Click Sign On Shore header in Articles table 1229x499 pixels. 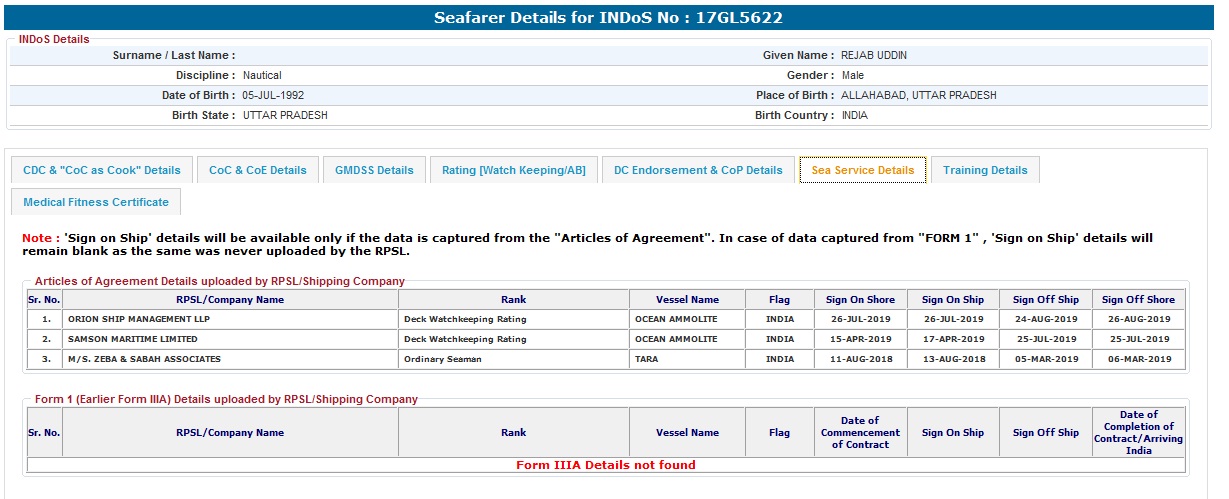860,299
